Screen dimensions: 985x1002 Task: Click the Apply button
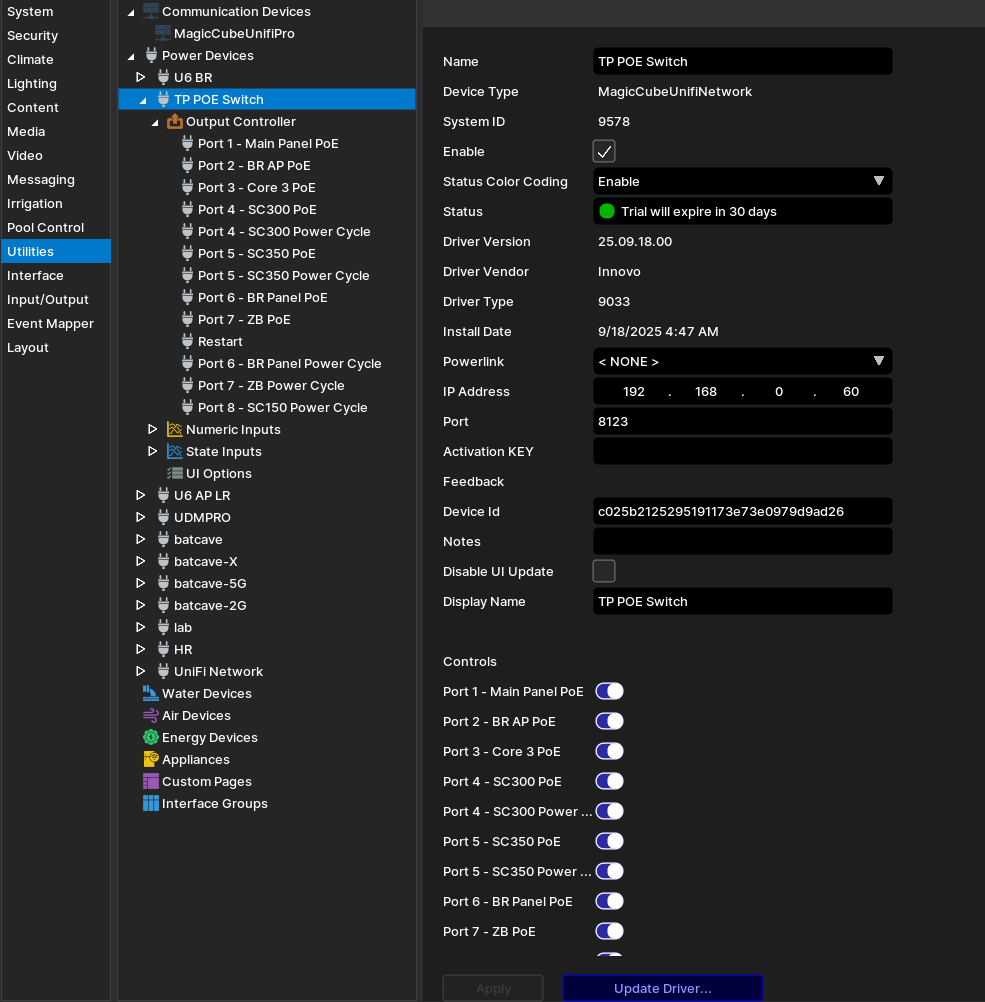493,988
